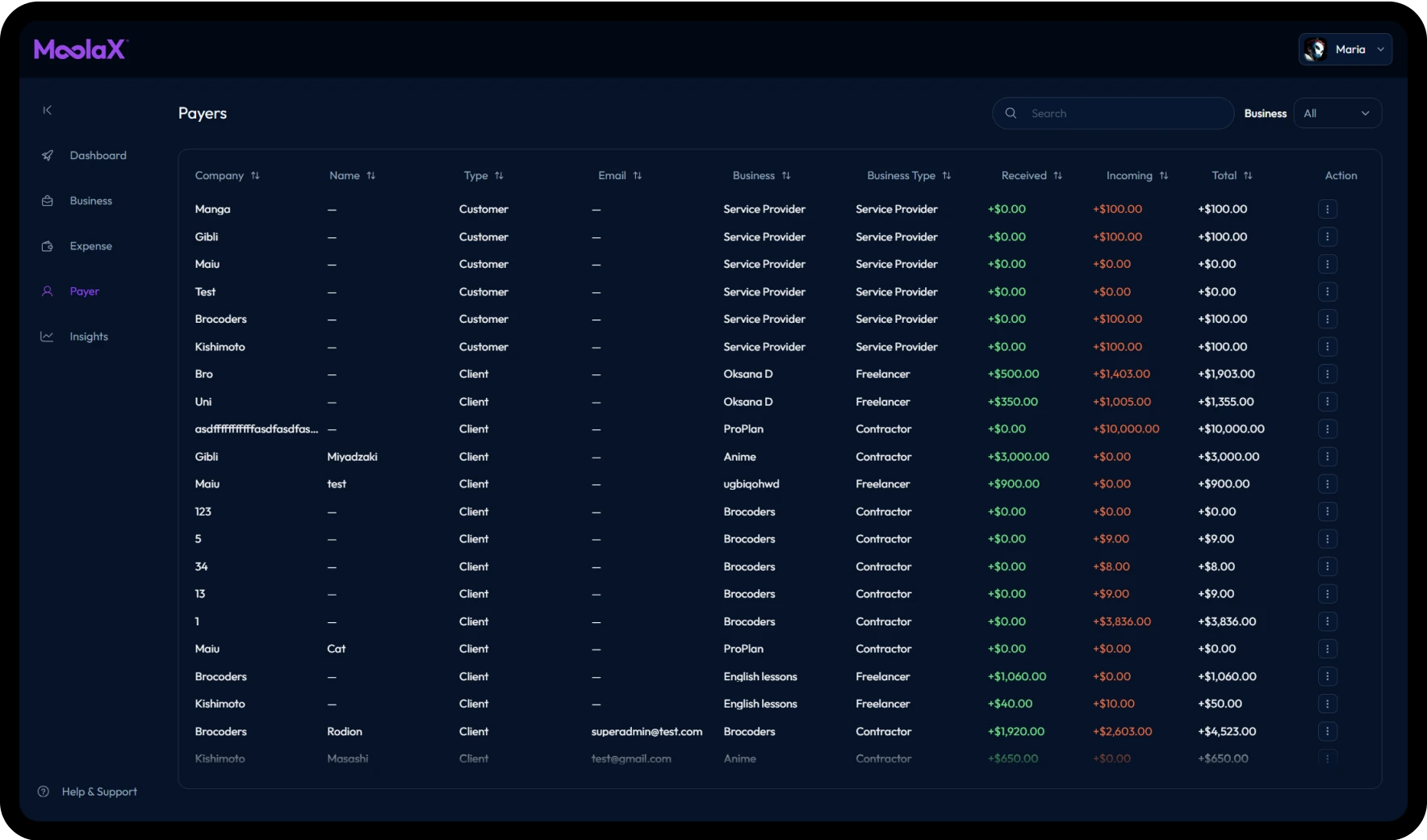Click the Expense wallet icon
The image size is (1427, 840).
pos(48,246)
